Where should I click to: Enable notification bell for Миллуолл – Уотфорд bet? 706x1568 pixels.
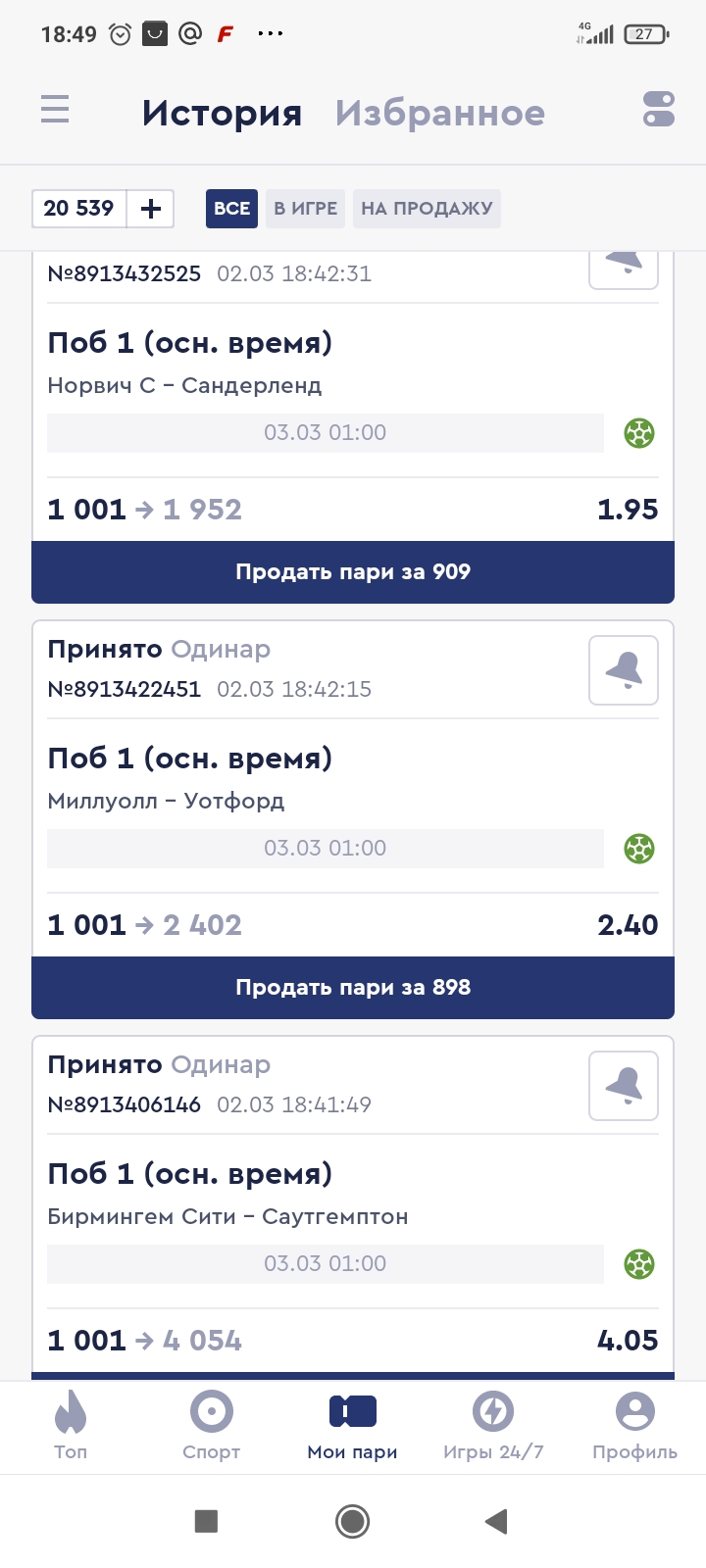(624, 670)
